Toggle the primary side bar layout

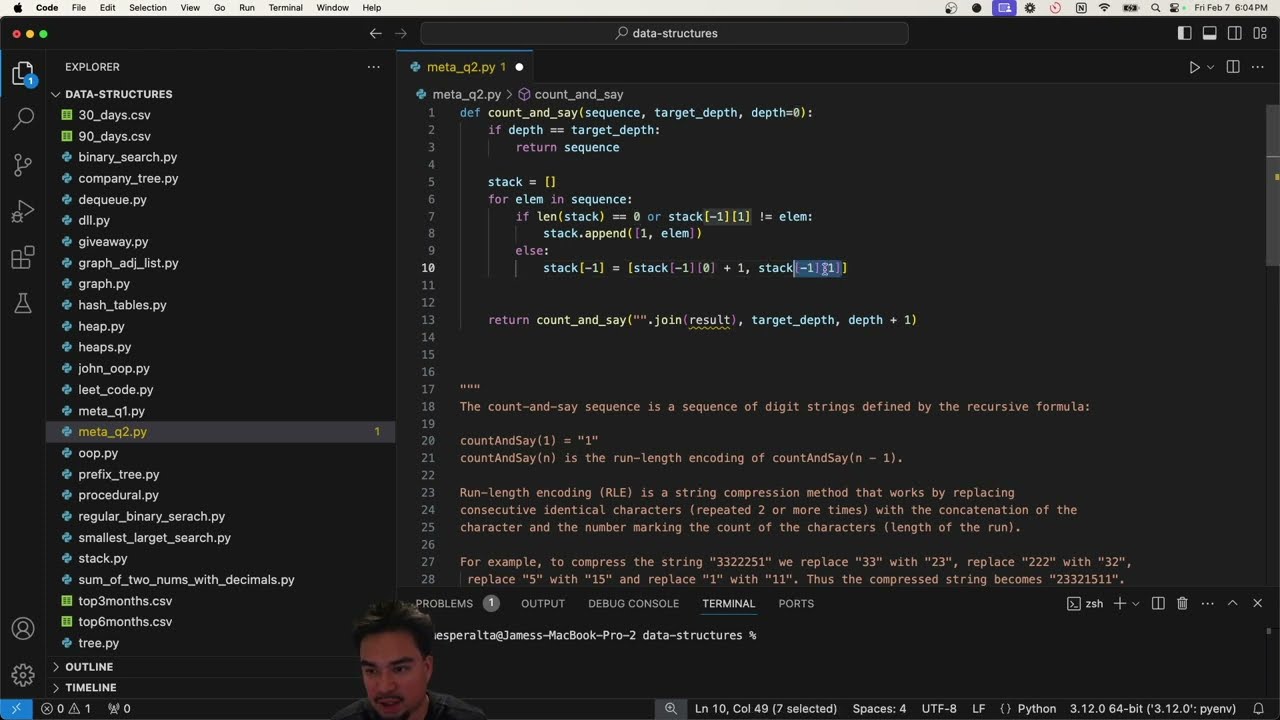(1185, 33)
